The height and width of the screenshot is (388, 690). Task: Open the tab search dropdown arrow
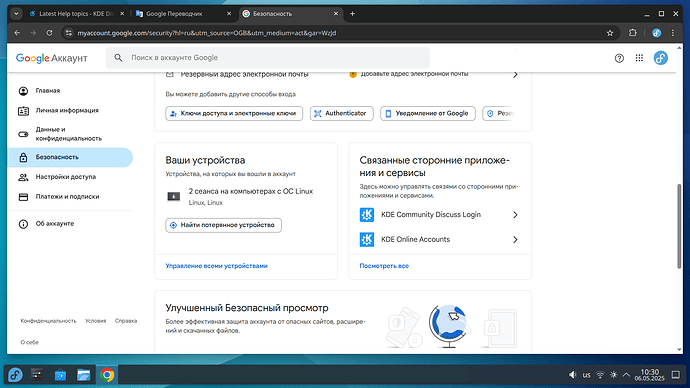click(16, 14)
